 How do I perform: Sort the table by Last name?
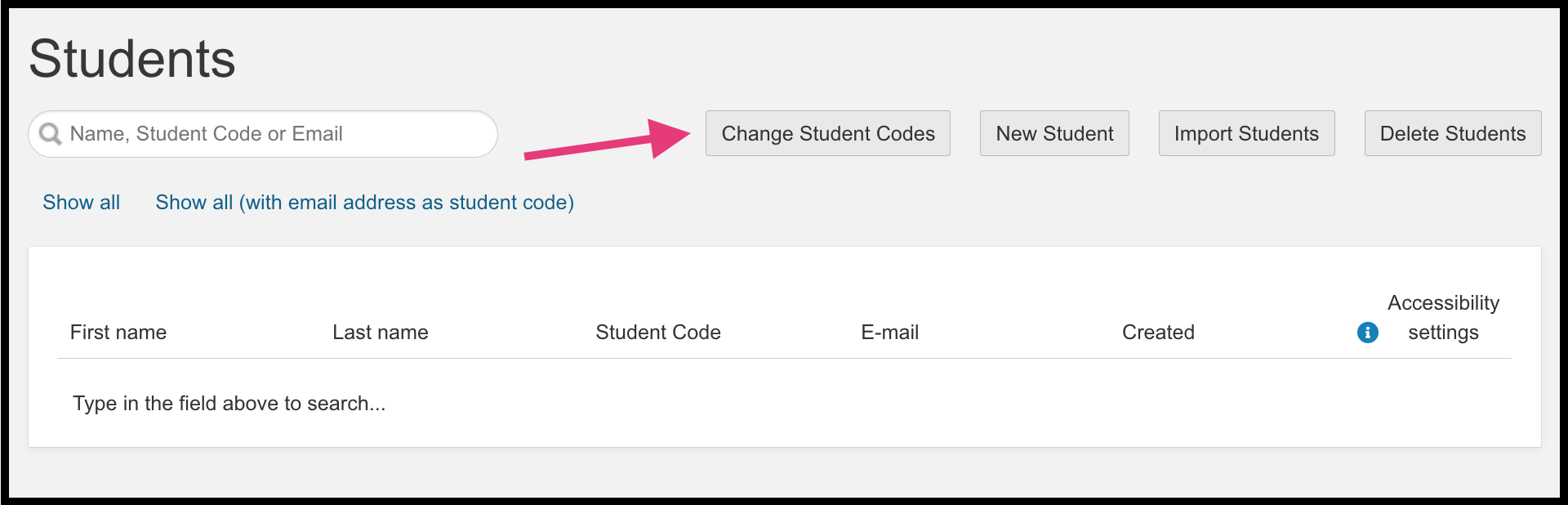pos(380,332)
